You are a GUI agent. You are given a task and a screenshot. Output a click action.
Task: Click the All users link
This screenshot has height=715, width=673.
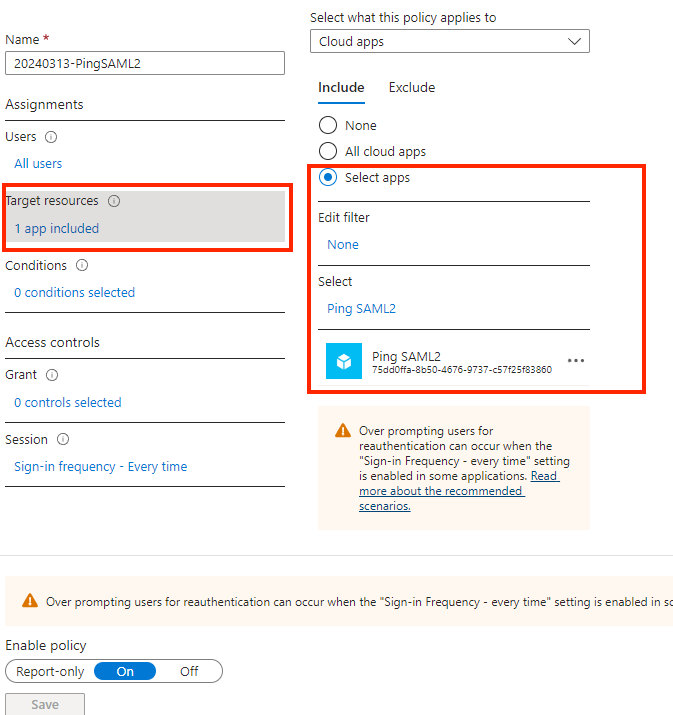tap(38, 164)
